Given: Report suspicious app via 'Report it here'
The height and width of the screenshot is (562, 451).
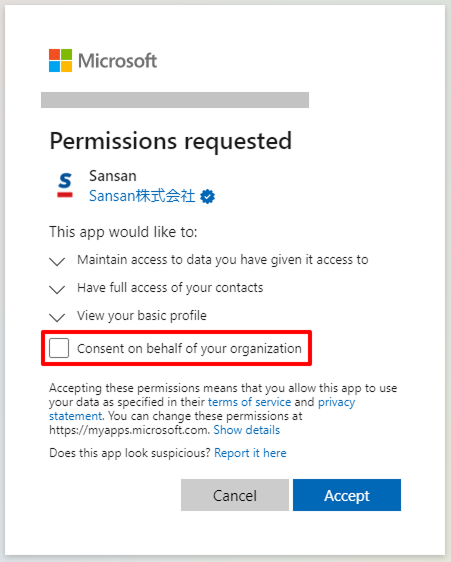Looking at the screenshot, I should 250,453.
